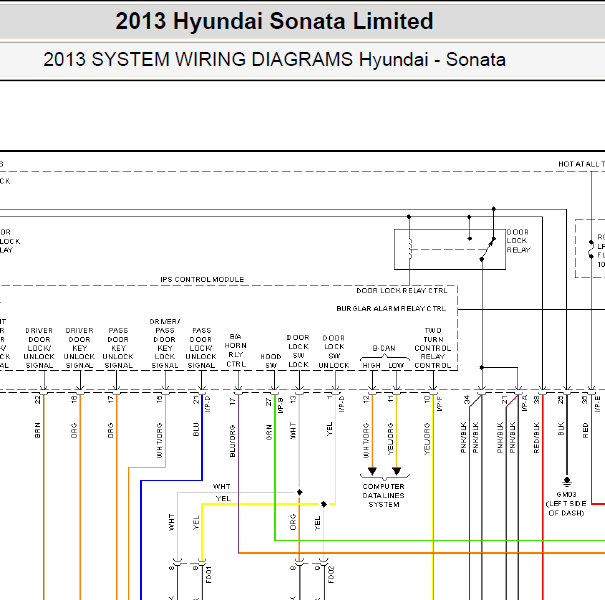The height and width of the screenshot is (600, 605).
Task: Select the "HOT AT ALL" label at top right
Action: (581, 164)
